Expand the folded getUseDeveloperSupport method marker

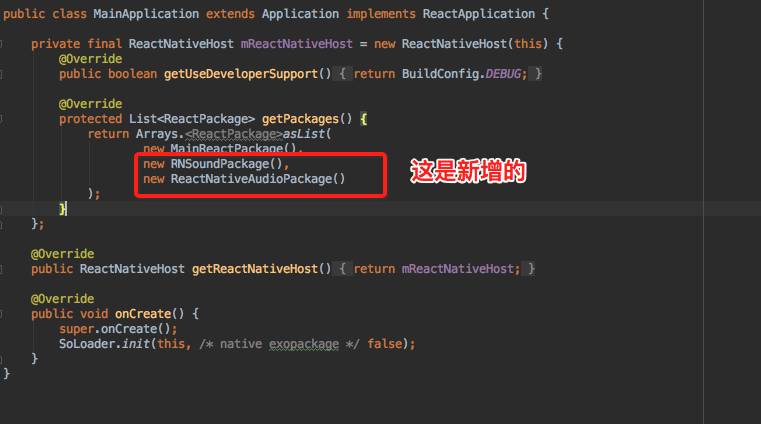coord(1,74)
